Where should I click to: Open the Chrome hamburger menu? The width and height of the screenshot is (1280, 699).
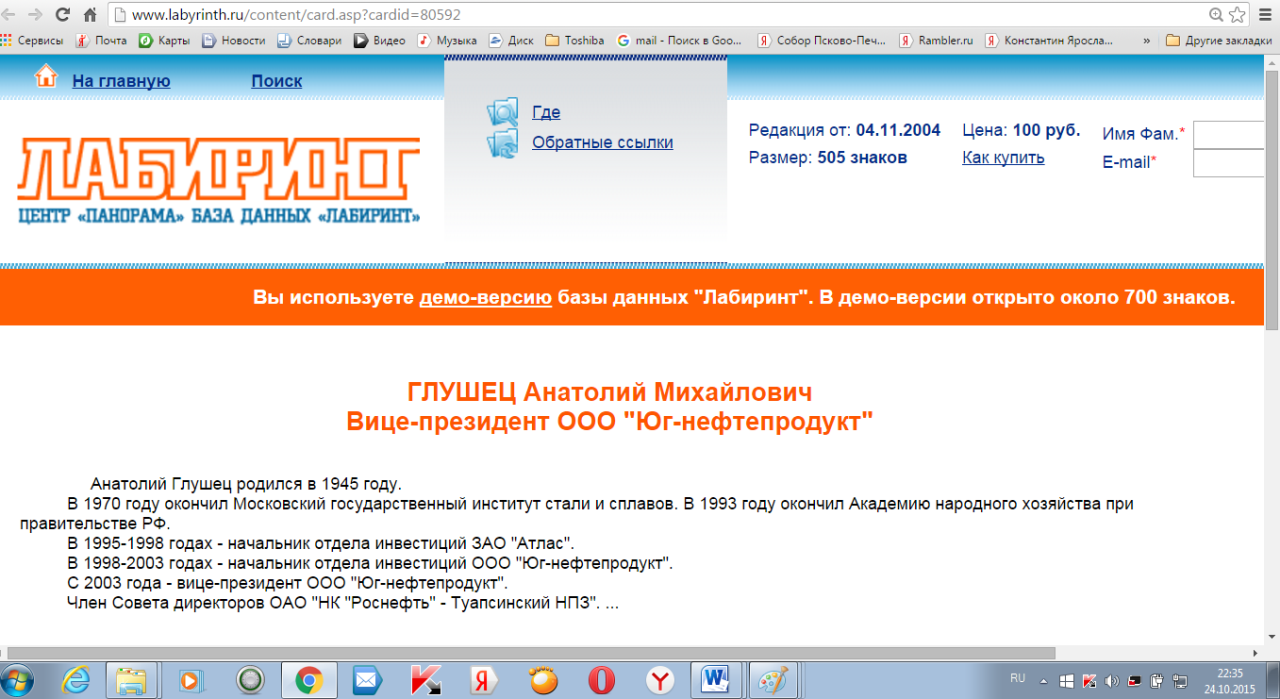(1265, 15)
